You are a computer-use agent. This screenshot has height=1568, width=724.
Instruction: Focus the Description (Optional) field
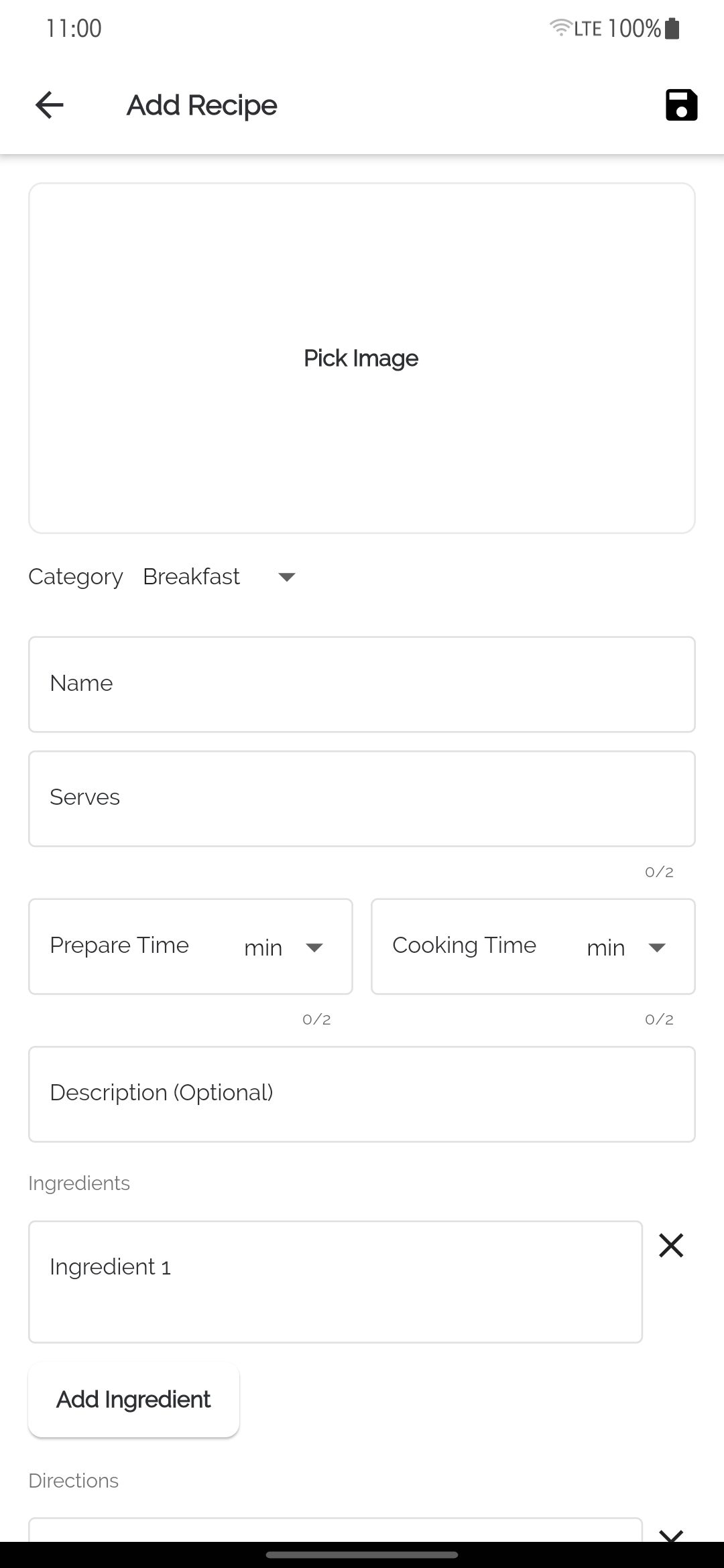point(361,1094)
